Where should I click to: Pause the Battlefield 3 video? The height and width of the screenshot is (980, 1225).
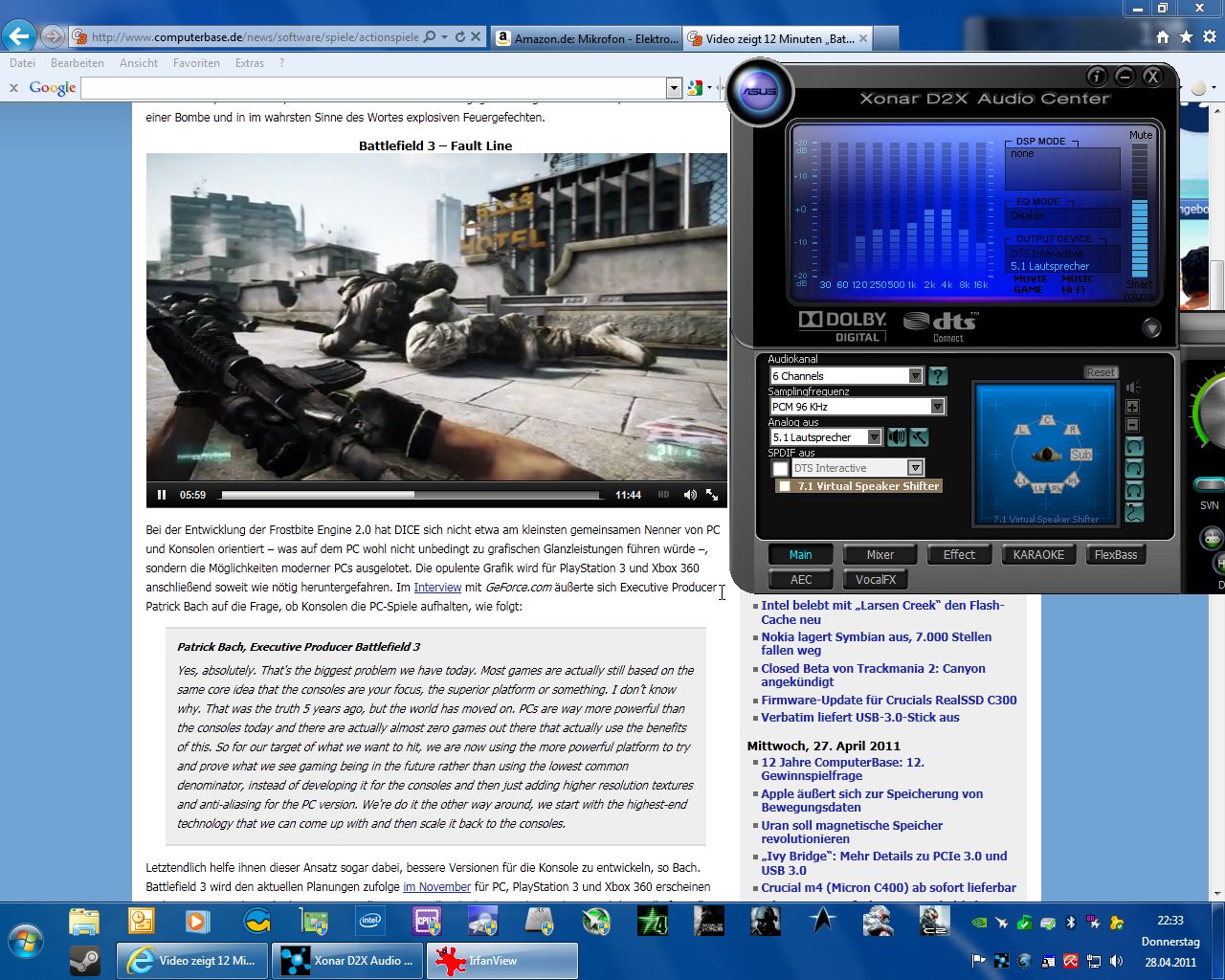[162, 495]
